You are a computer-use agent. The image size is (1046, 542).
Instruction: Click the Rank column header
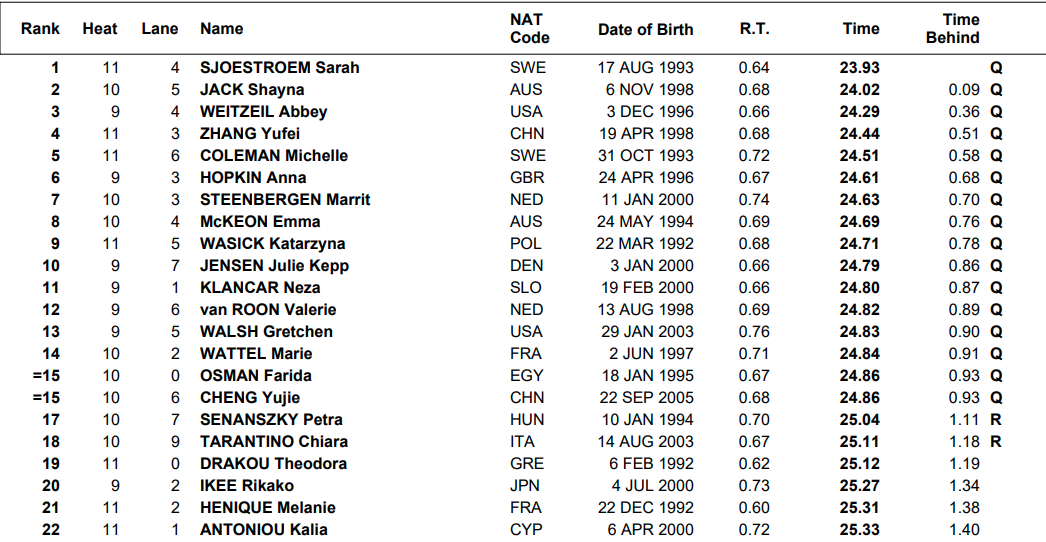(40, 29)
